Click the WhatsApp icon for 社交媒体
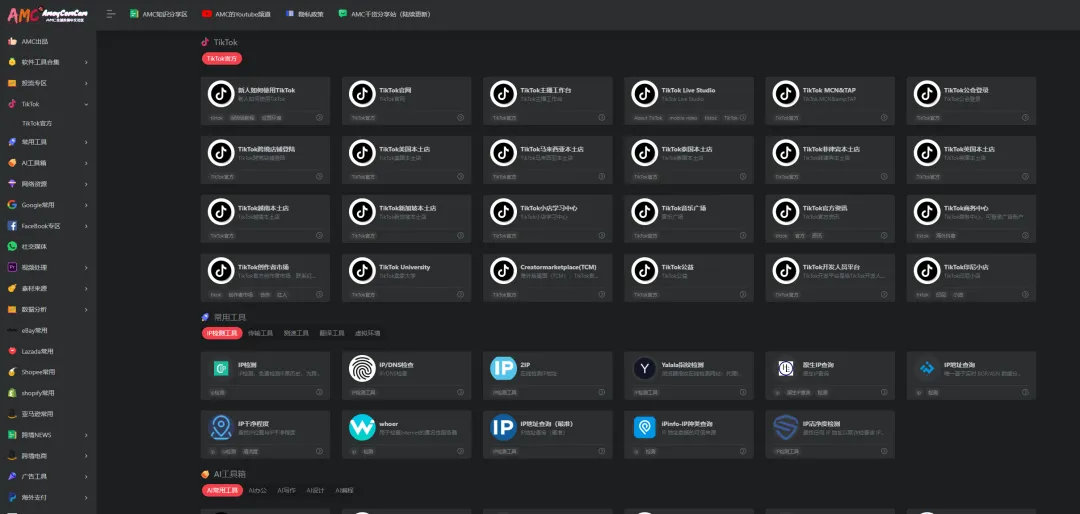 (12, 246)
